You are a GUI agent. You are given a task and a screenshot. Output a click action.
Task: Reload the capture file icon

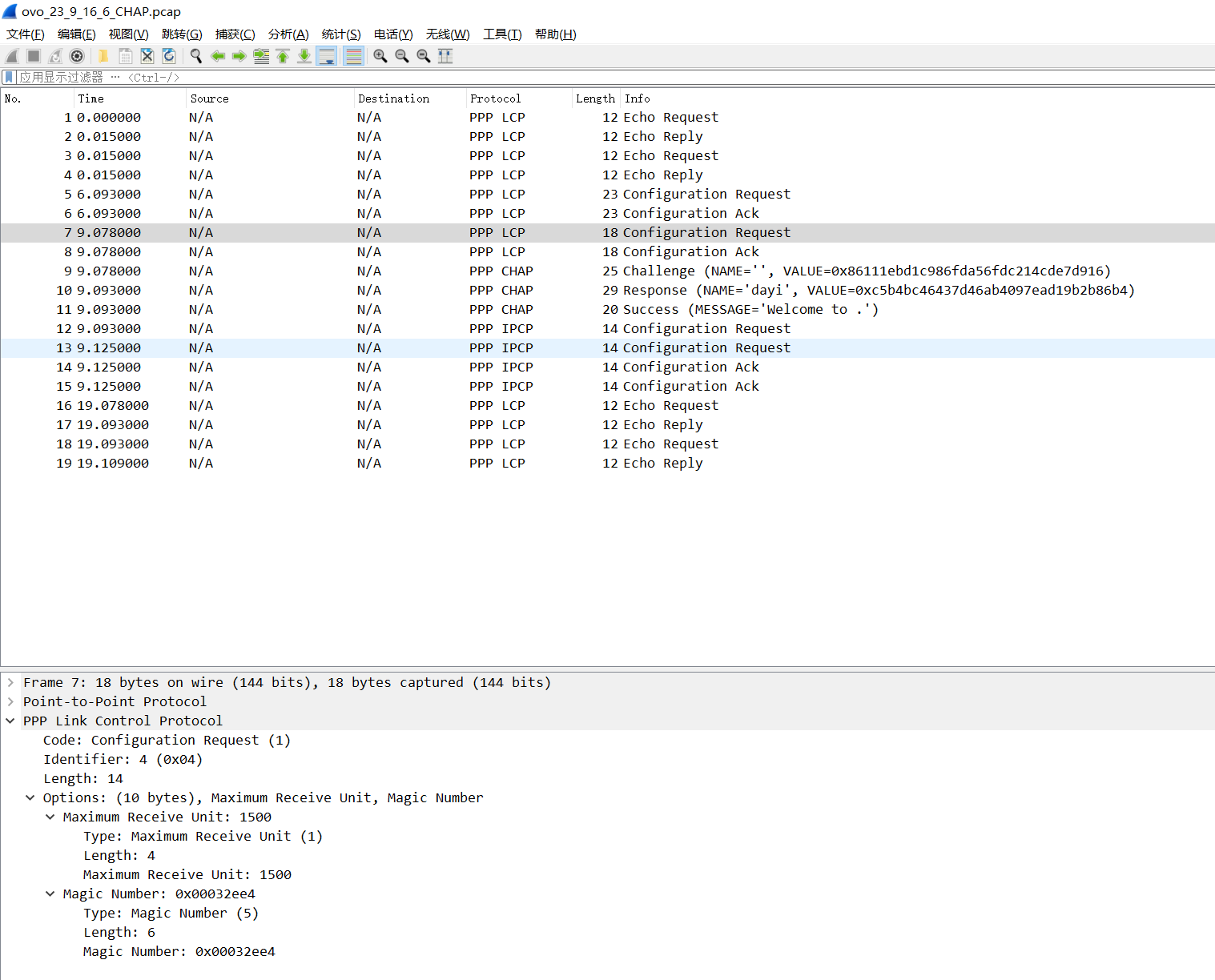pos(169,56)
